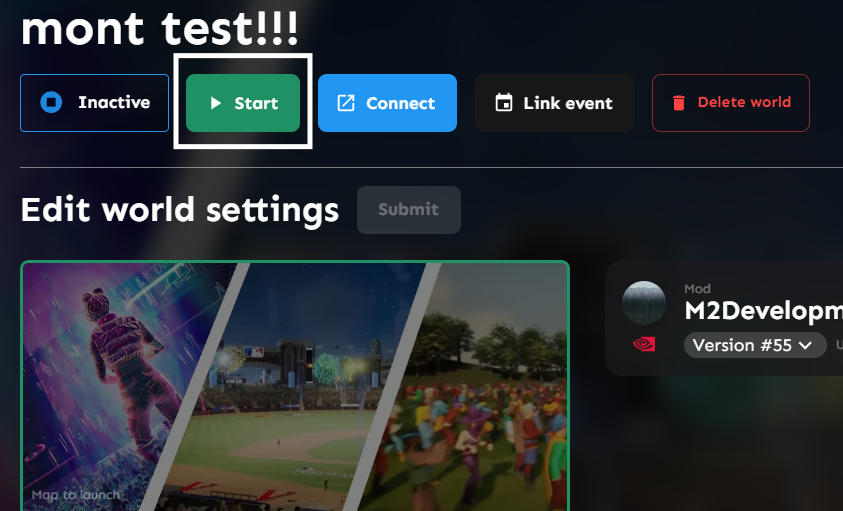Open the M2Developm mod name
This screenshot has height=511, width=843.
tap(763, 311)
